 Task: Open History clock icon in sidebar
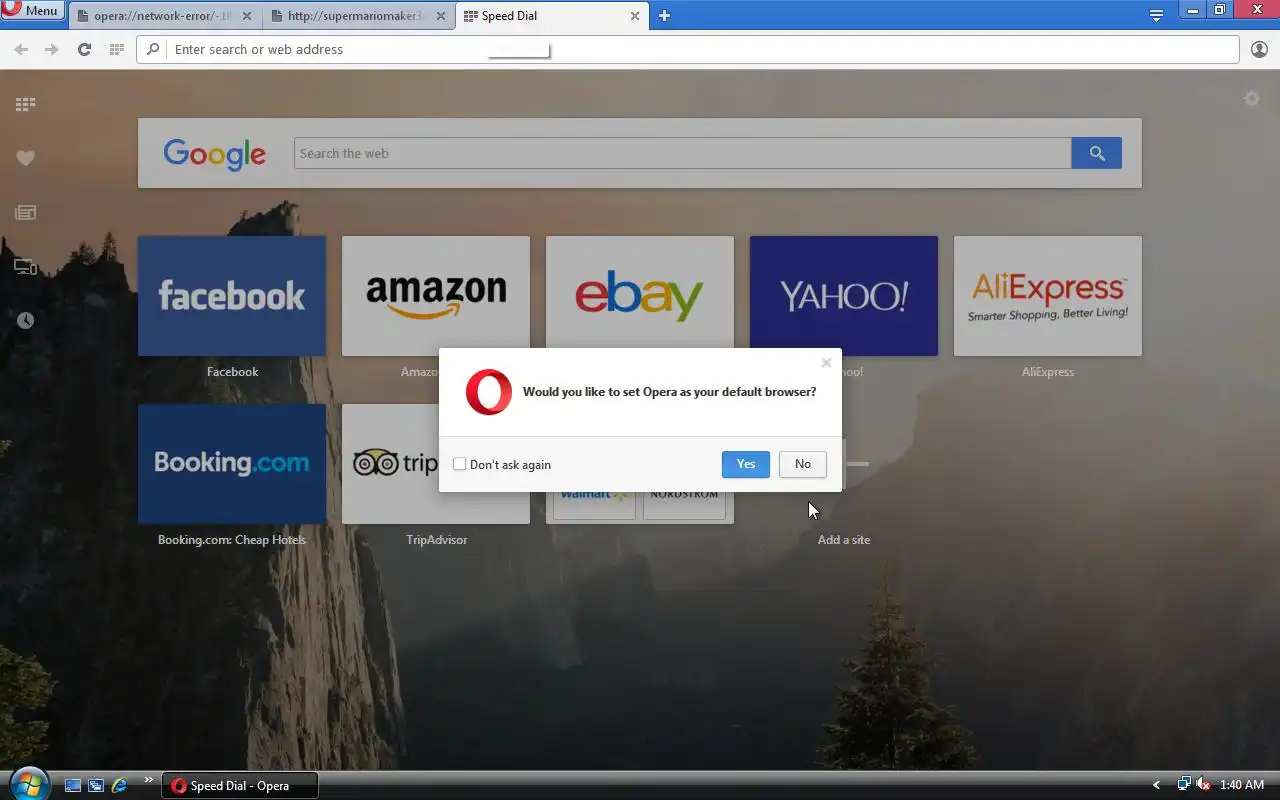pos(25,320)
